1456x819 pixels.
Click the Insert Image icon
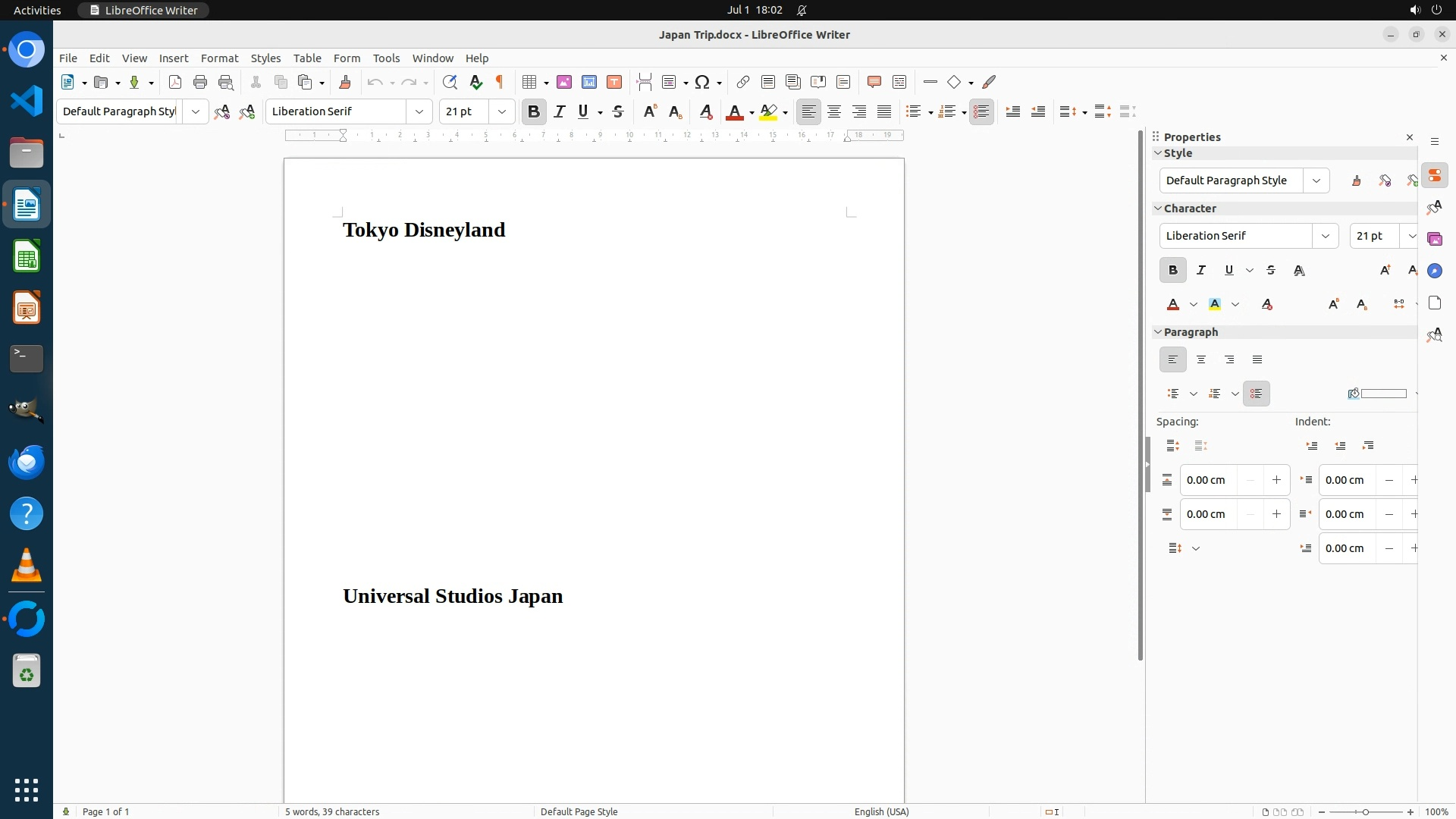point(564,82)
